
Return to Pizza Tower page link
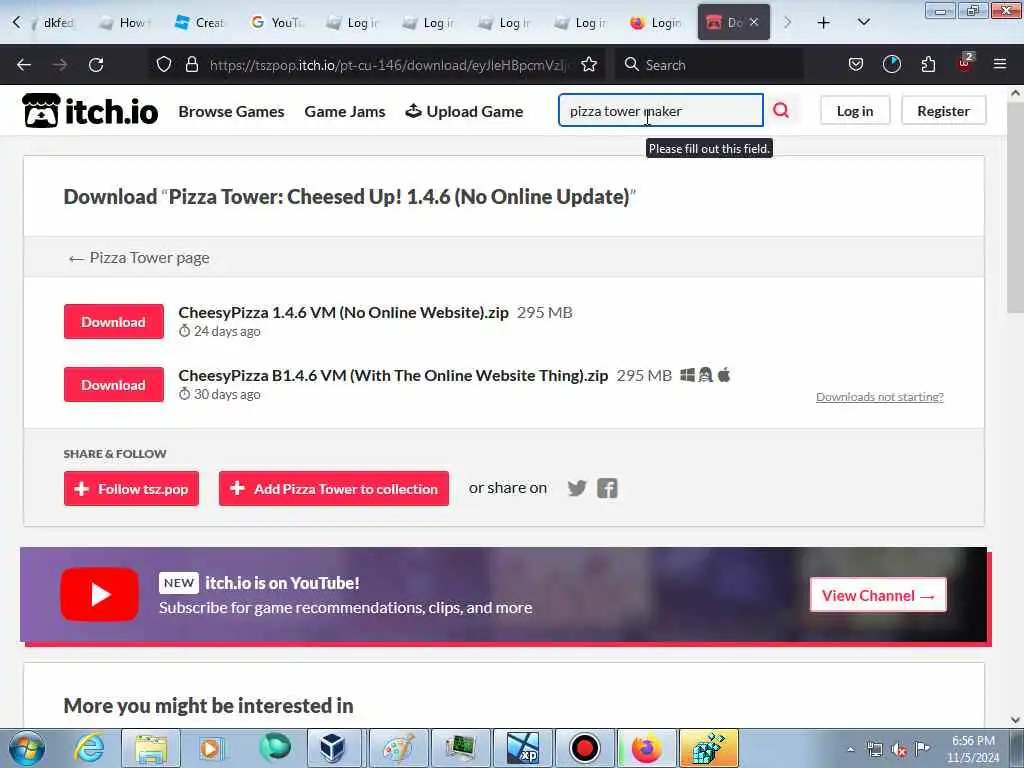click(x=139, y=258)
